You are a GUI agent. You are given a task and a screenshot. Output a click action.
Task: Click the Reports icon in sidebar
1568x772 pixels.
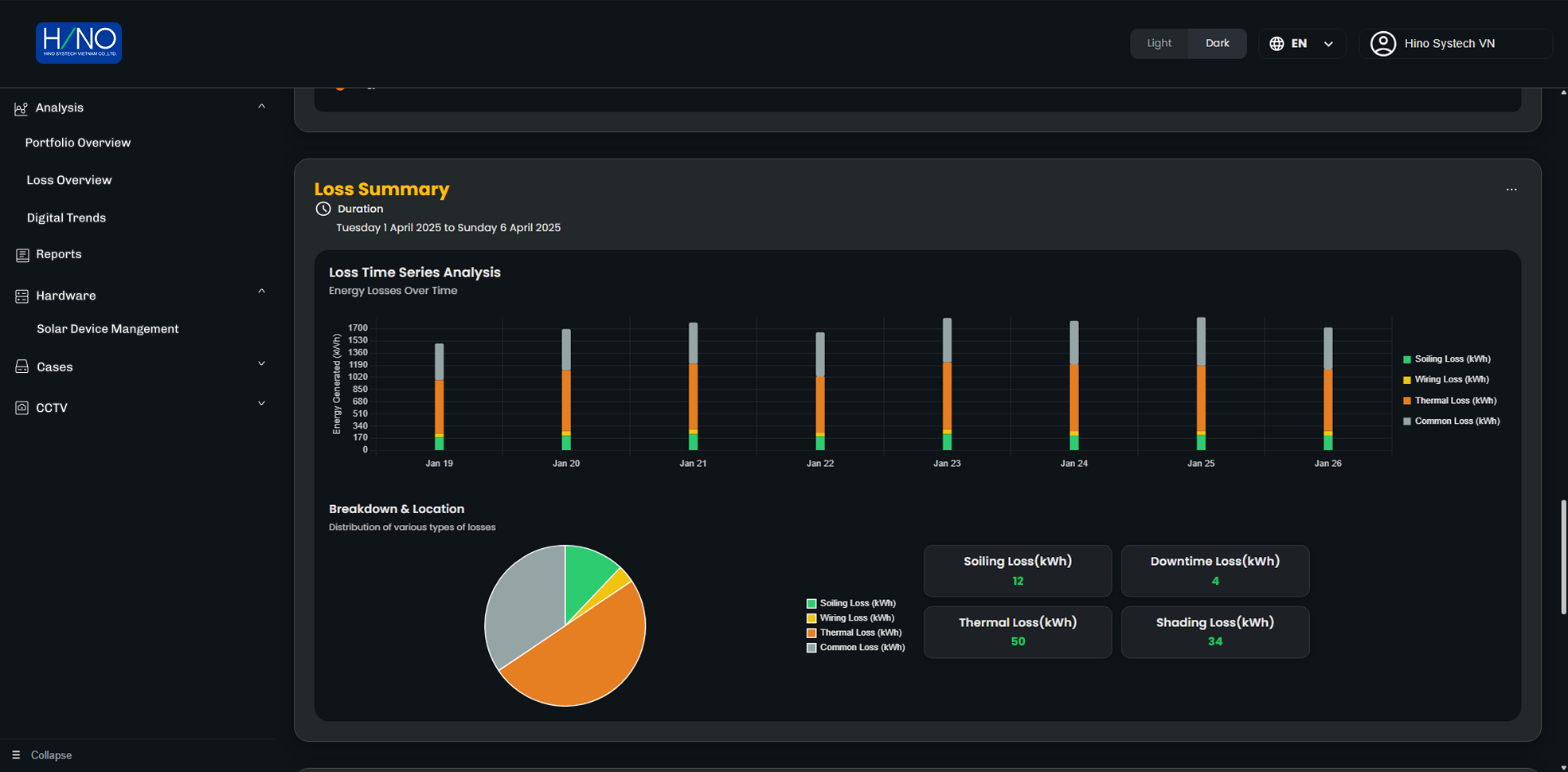[x=22, y=255]
